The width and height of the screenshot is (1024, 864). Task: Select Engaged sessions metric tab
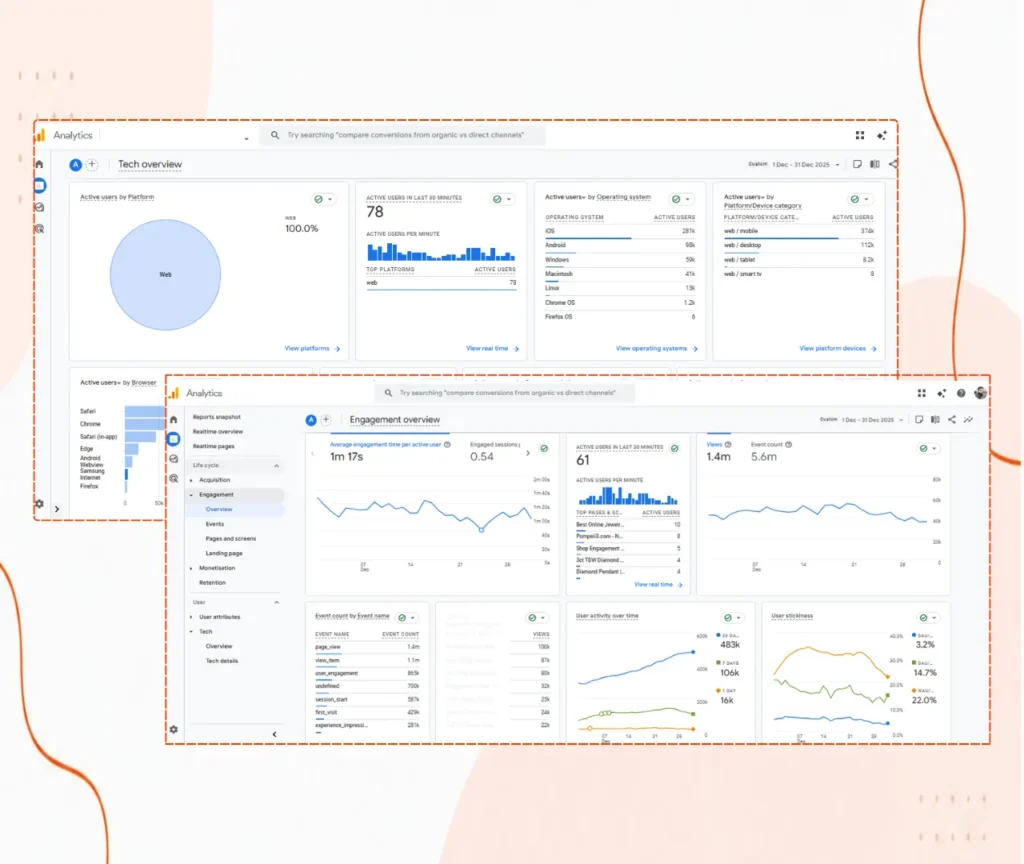pyautogui.click(x=494, y=451)
